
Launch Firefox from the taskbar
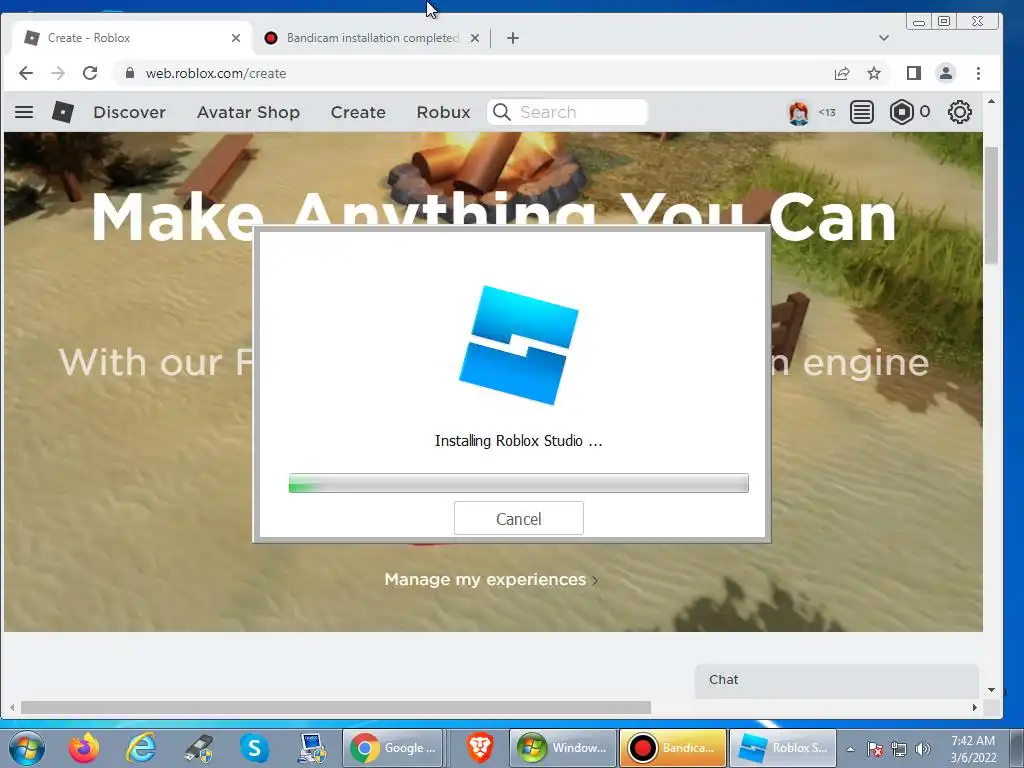pyautogui.click(x=84, y=748)
